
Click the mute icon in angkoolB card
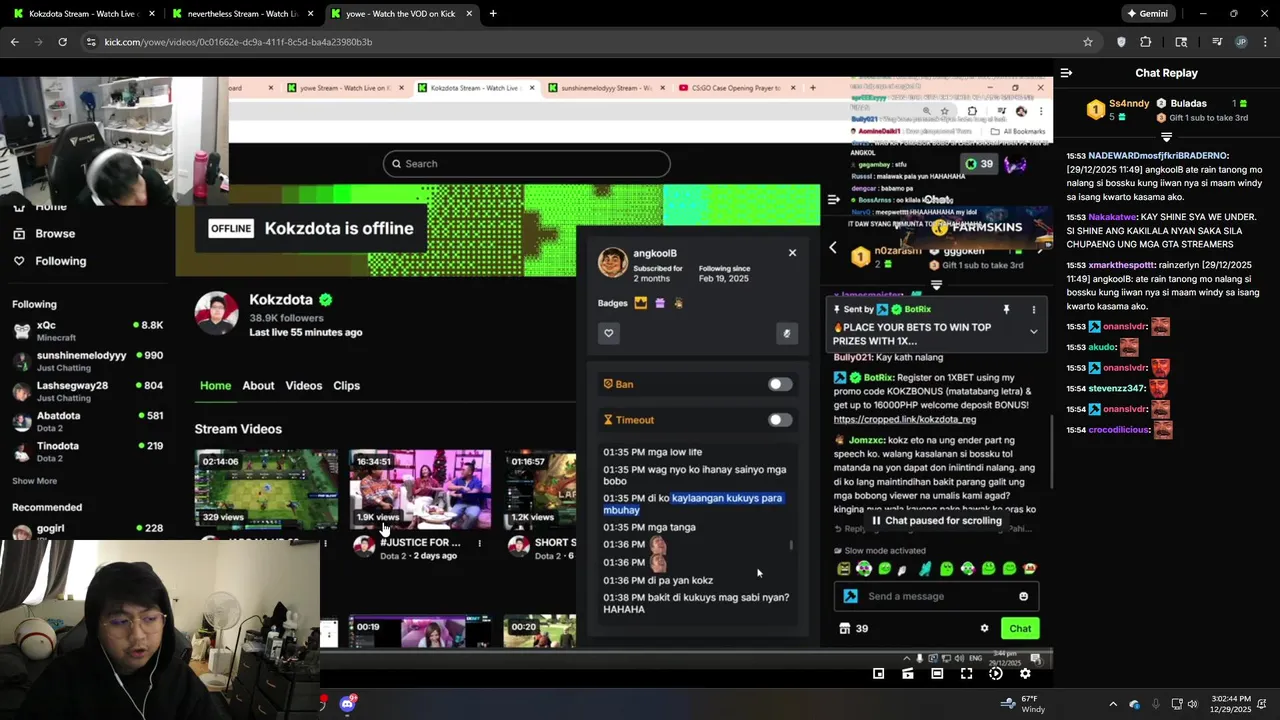(x=787, y=334)
